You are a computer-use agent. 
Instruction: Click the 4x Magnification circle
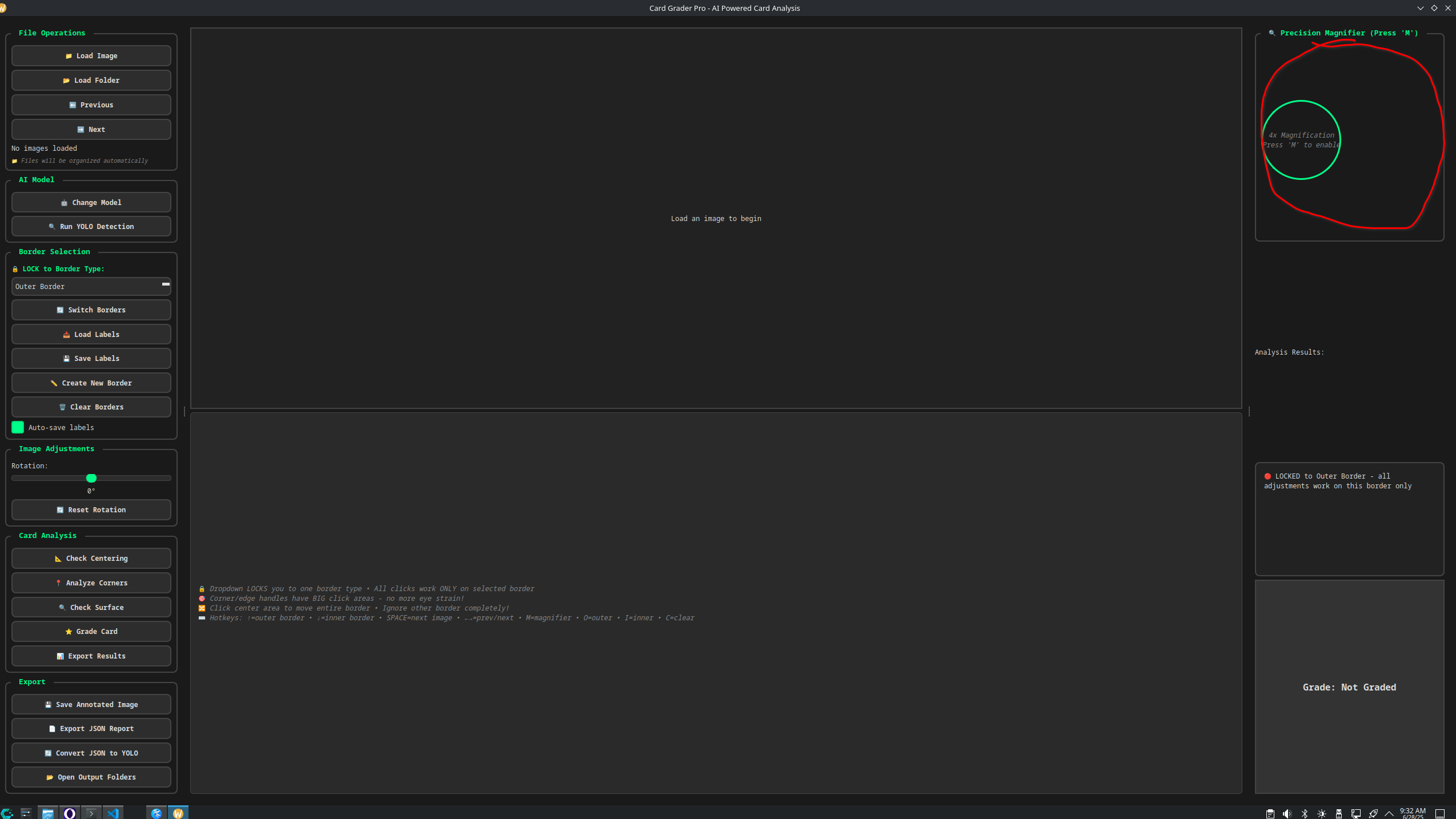(x=1301, y=140)
